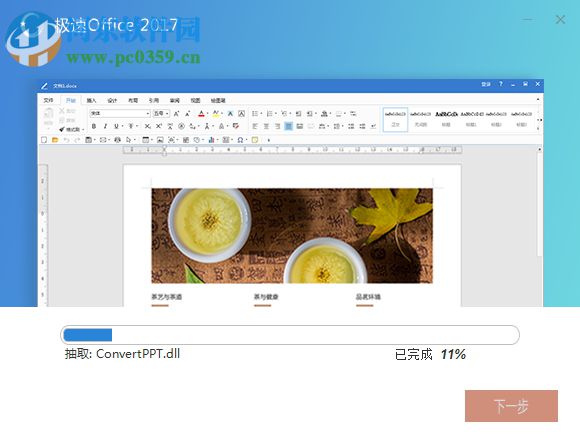Screen dimensions: 580x440
Task: Click the Align left paragraph icon
Action: tap(255, 126)
